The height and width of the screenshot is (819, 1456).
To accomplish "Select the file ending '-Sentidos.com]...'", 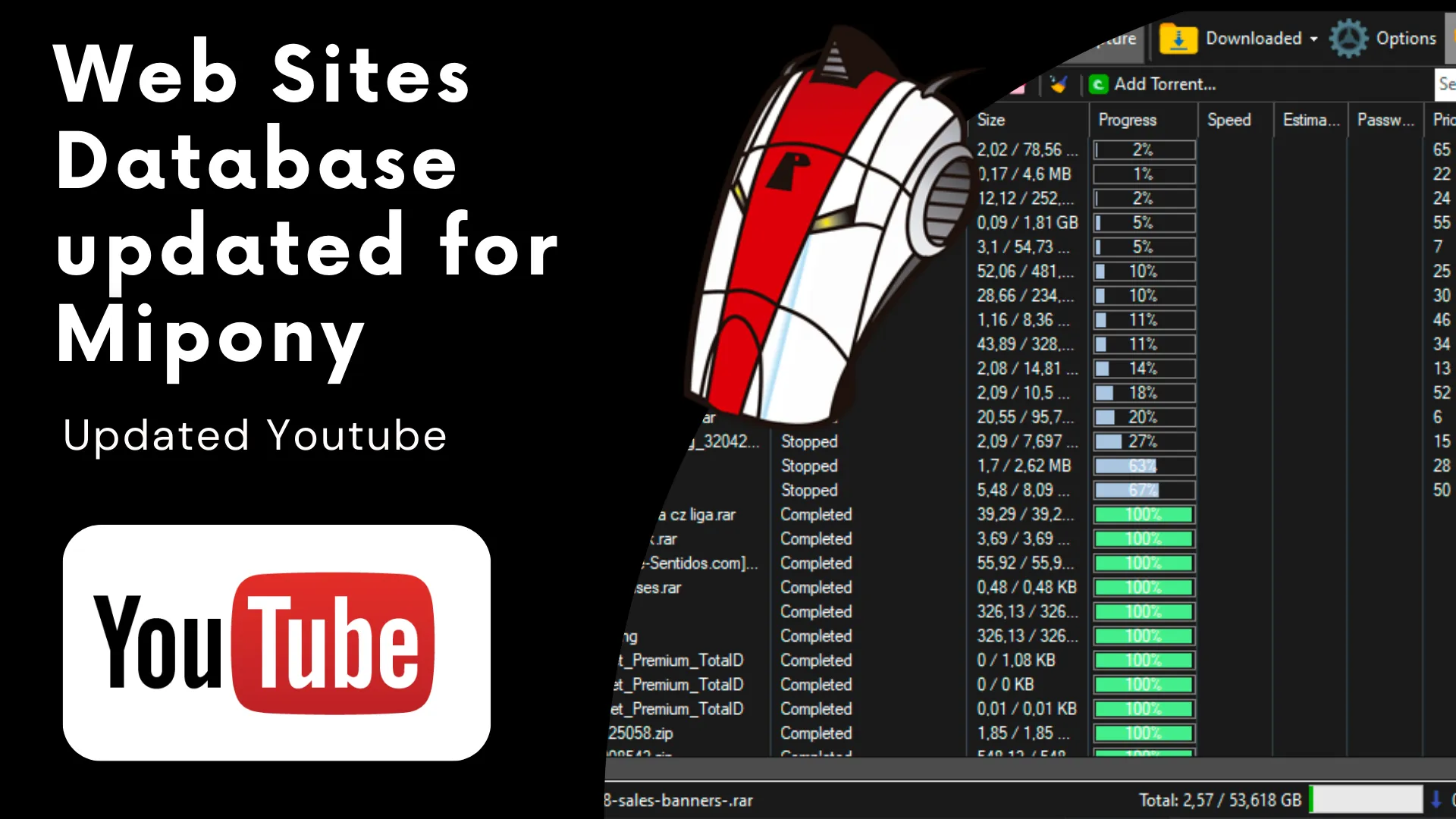I will [698, 563].
